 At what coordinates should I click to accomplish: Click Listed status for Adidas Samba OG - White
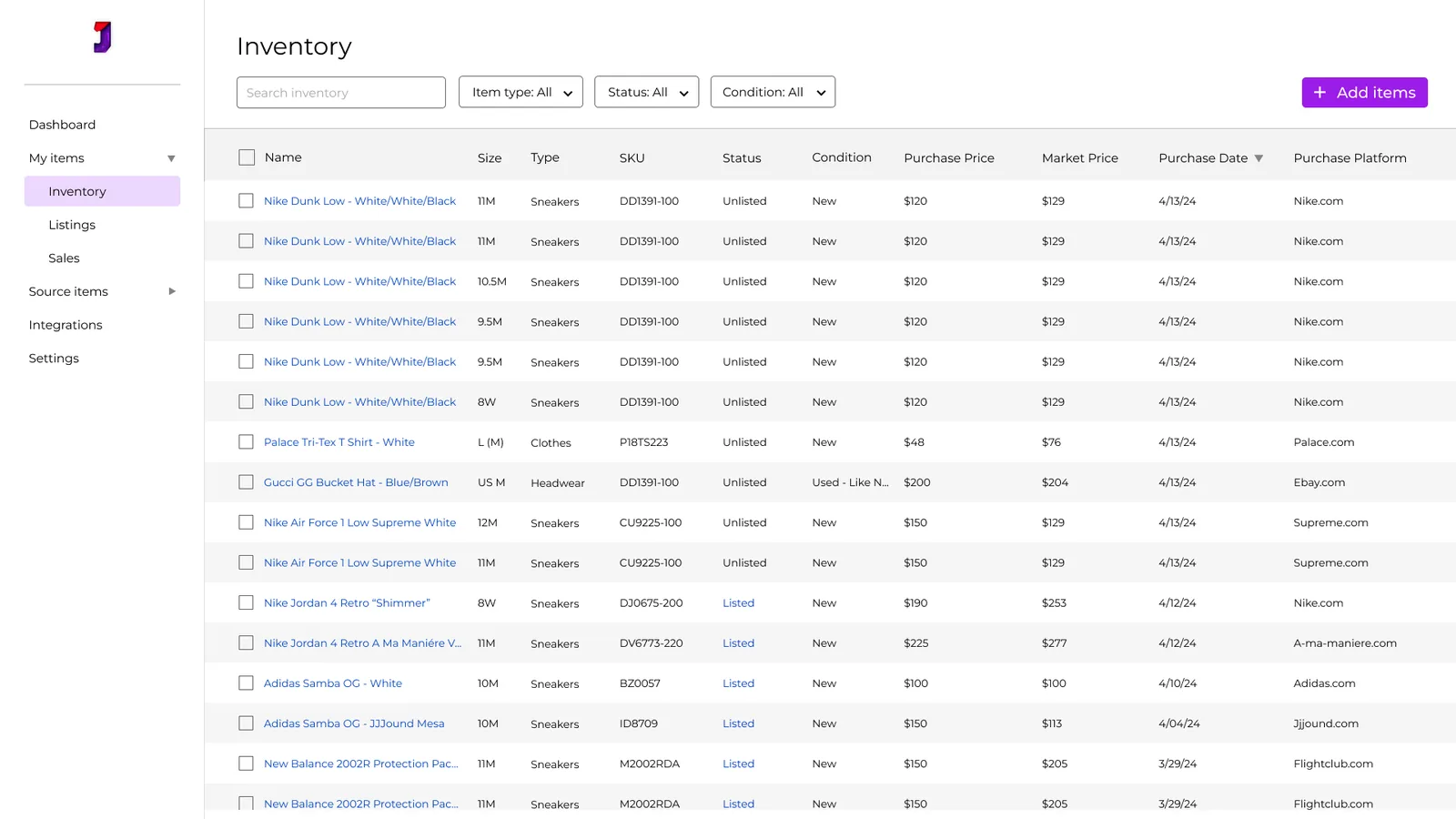738,683
